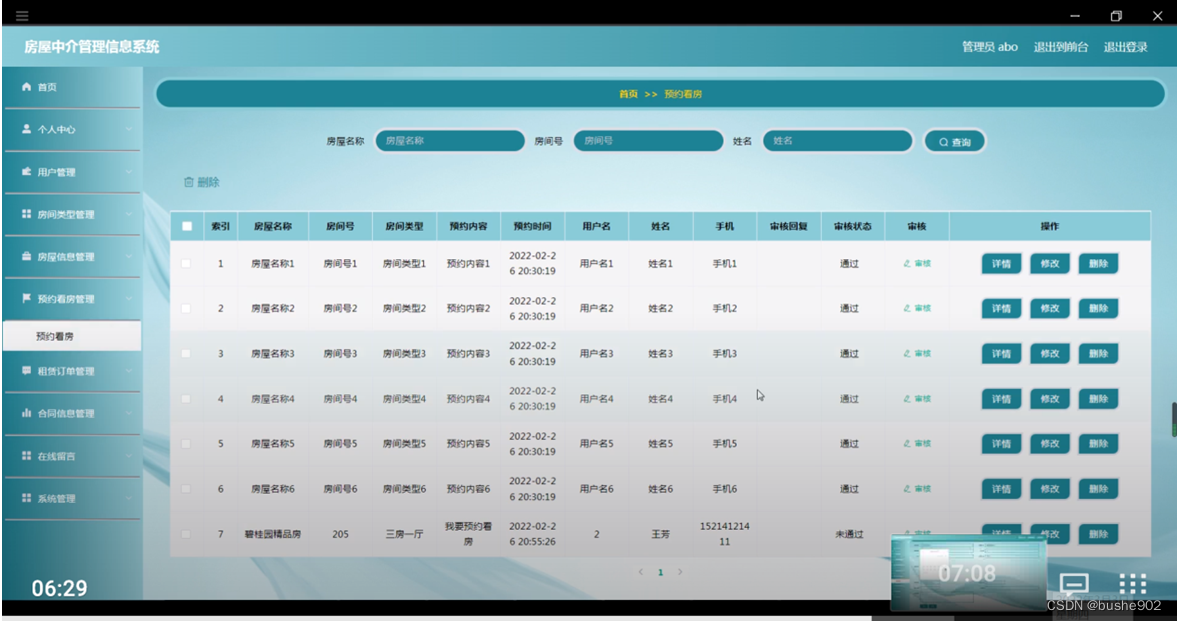
Task: Check the box for row 房屋名称4
Action: (186, 399)
